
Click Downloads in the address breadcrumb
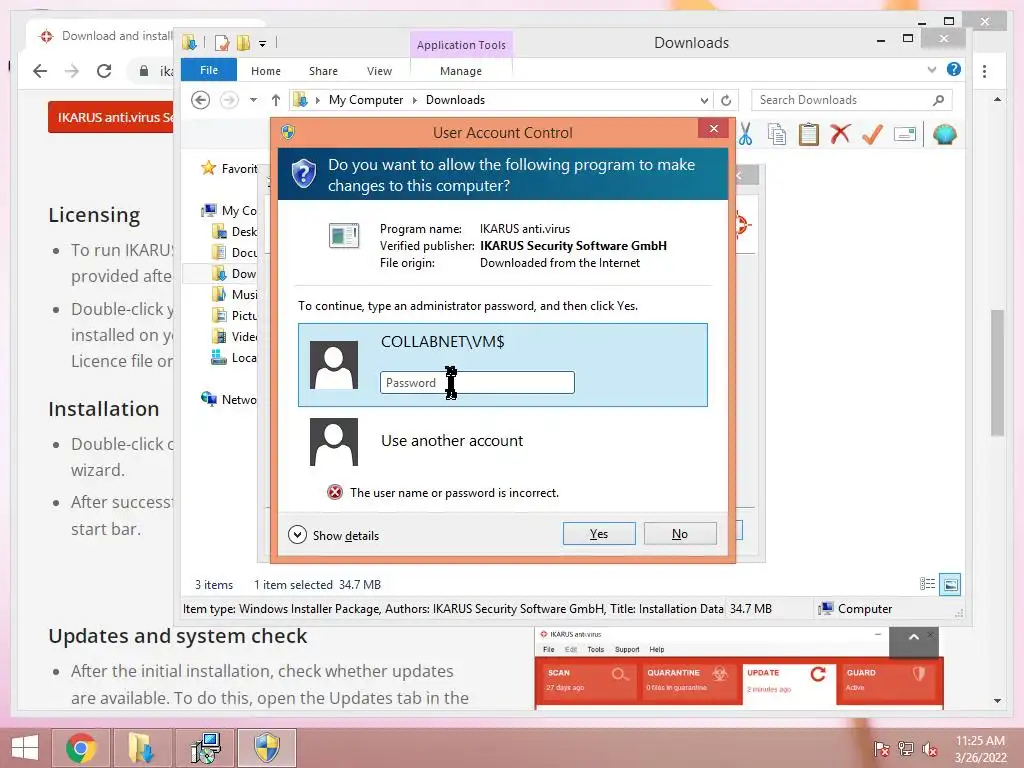[455, 100]
